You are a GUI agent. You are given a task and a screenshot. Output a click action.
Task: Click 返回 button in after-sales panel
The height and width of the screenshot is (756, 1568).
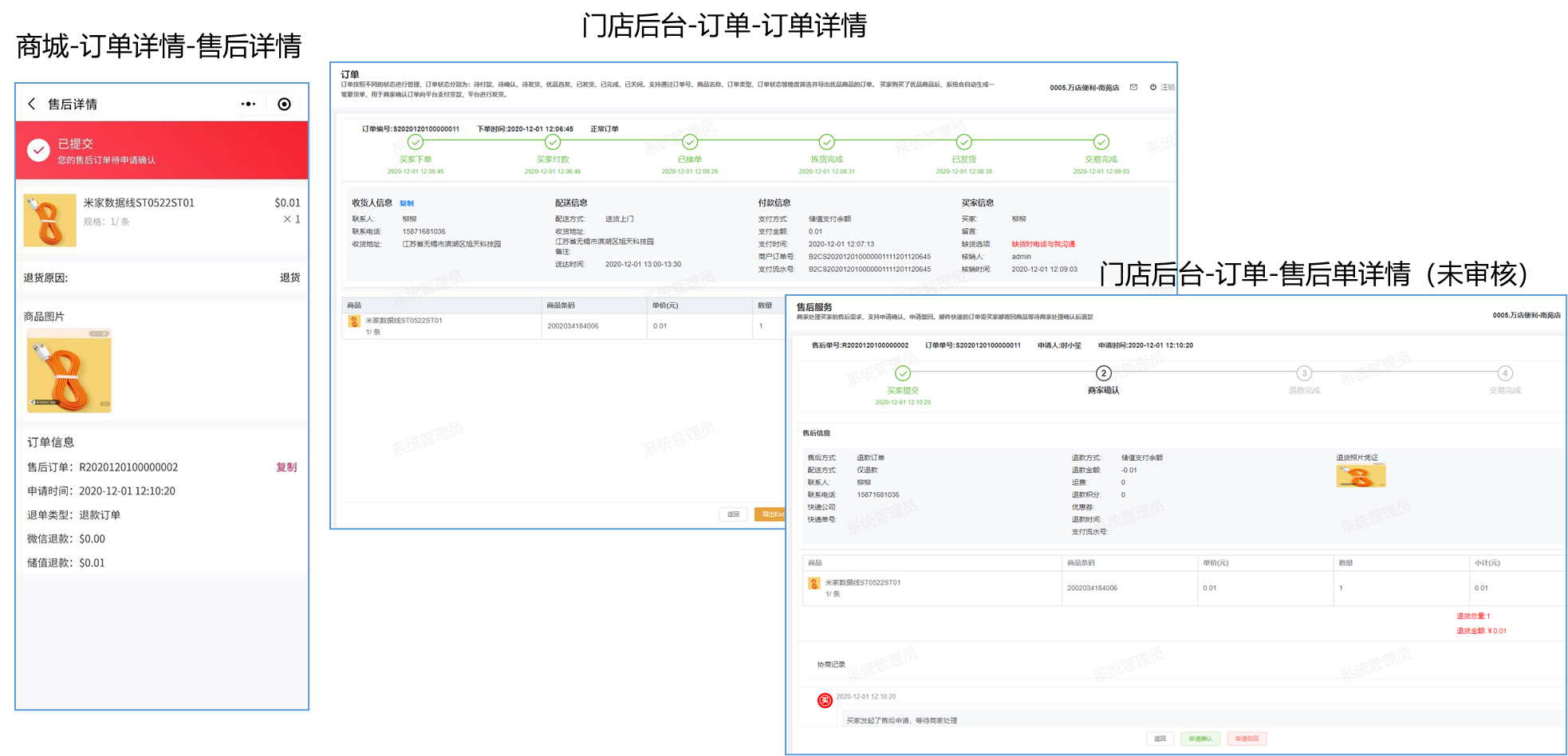(1160, 738)
